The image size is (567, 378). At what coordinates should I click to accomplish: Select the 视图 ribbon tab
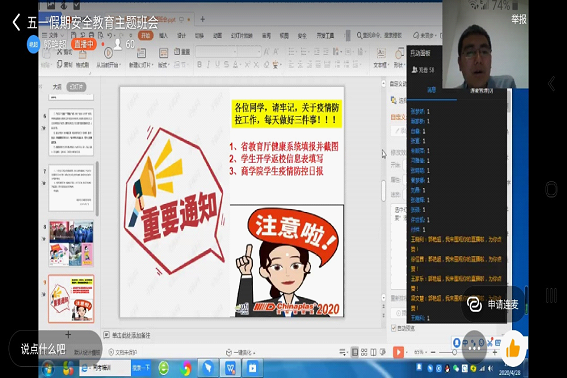pyautogui.click(x=284, y=35)
